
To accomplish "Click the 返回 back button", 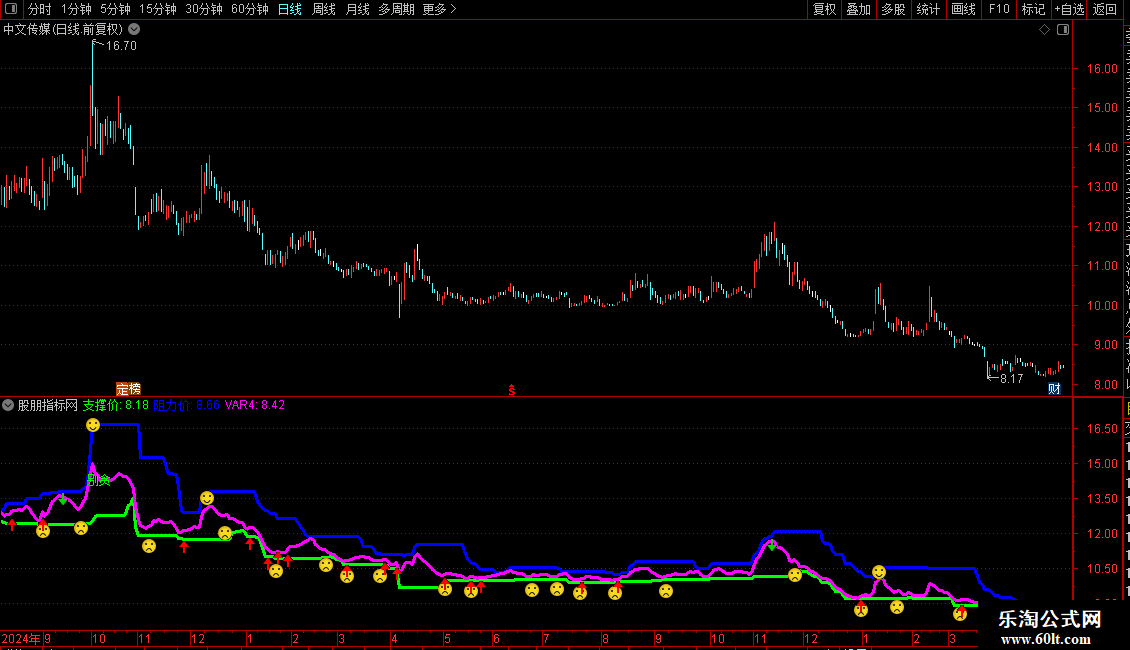I will 1104,9.
